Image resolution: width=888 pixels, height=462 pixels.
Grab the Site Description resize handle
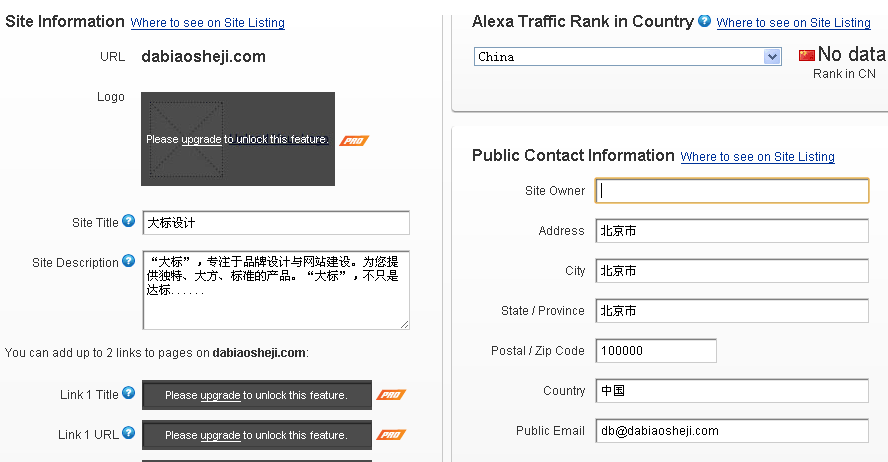click(404, 324)
